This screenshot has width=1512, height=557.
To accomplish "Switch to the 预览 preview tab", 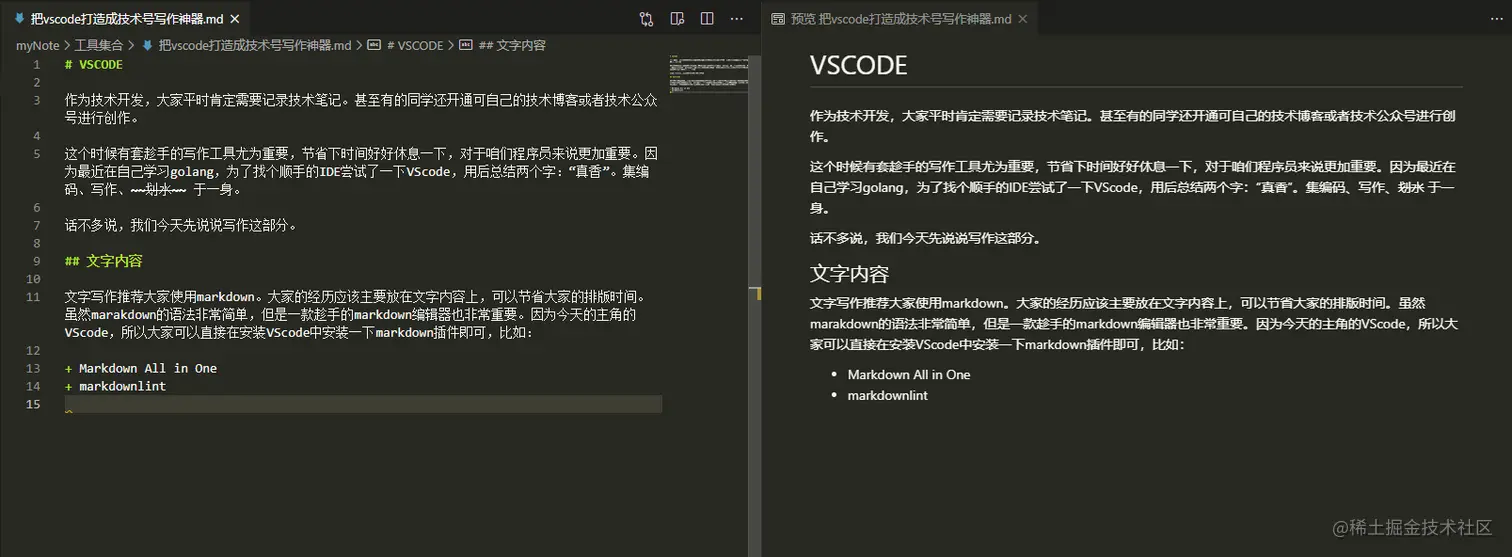I will point(900,18).
